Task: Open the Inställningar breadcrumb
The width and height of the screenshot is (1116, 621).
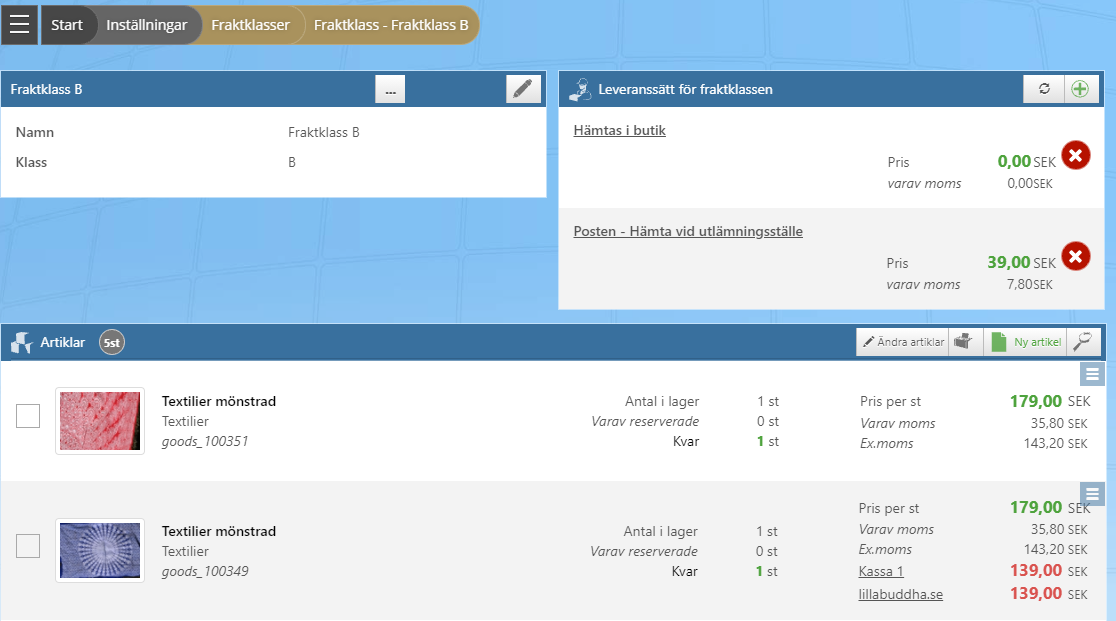Action: pos(147,25)
